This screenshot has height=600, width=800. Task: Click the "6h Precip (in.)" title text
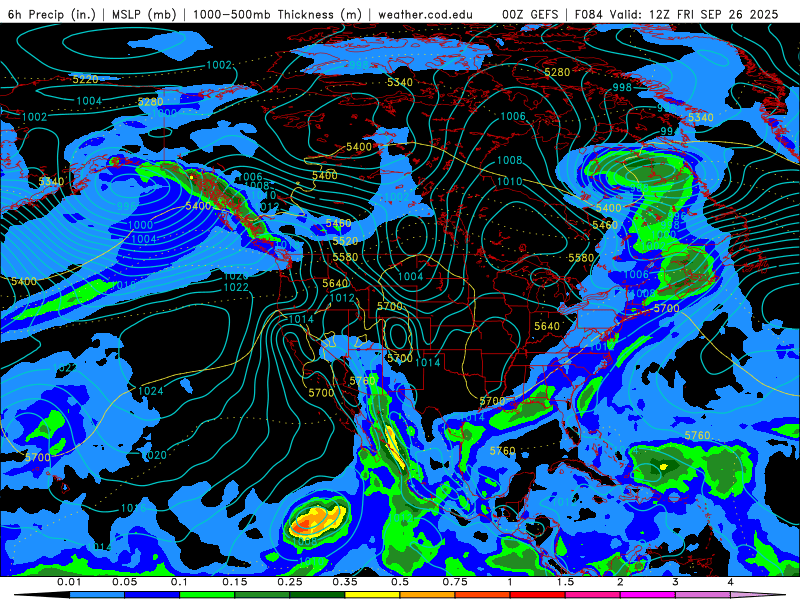(52, 14)
